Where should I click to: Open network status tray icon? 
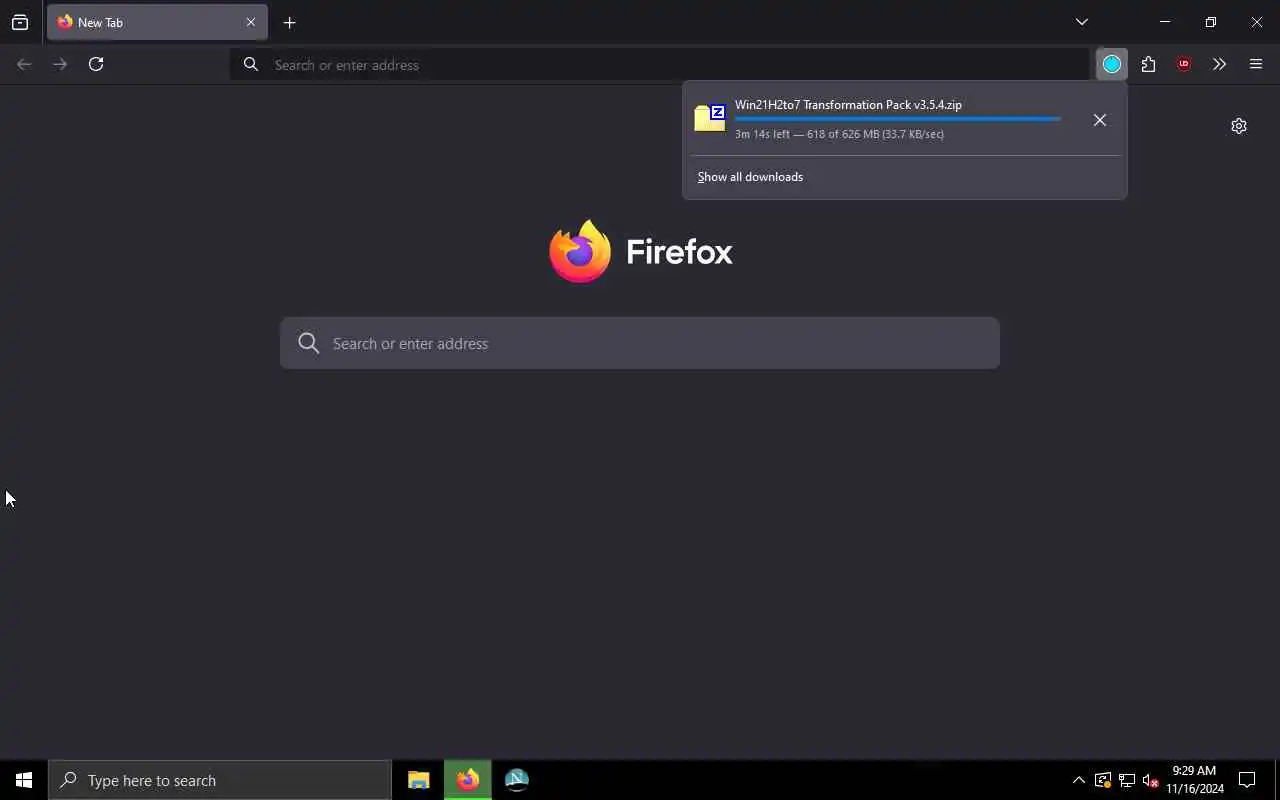pyautogui.click(x=1127, y=780)
